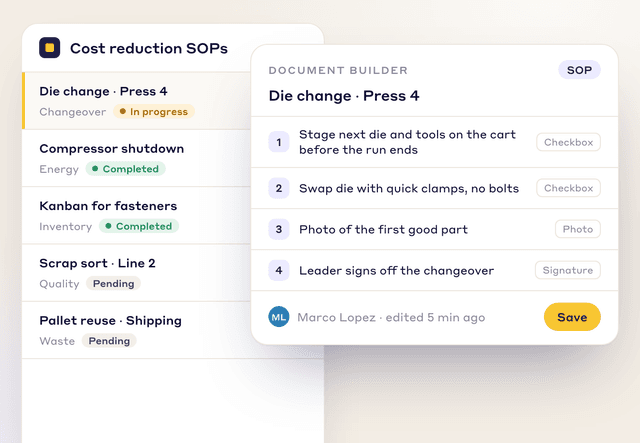640x443 pixels.
Task: Click the Cost reduction SOPs heading
Action: coord(149,48)
